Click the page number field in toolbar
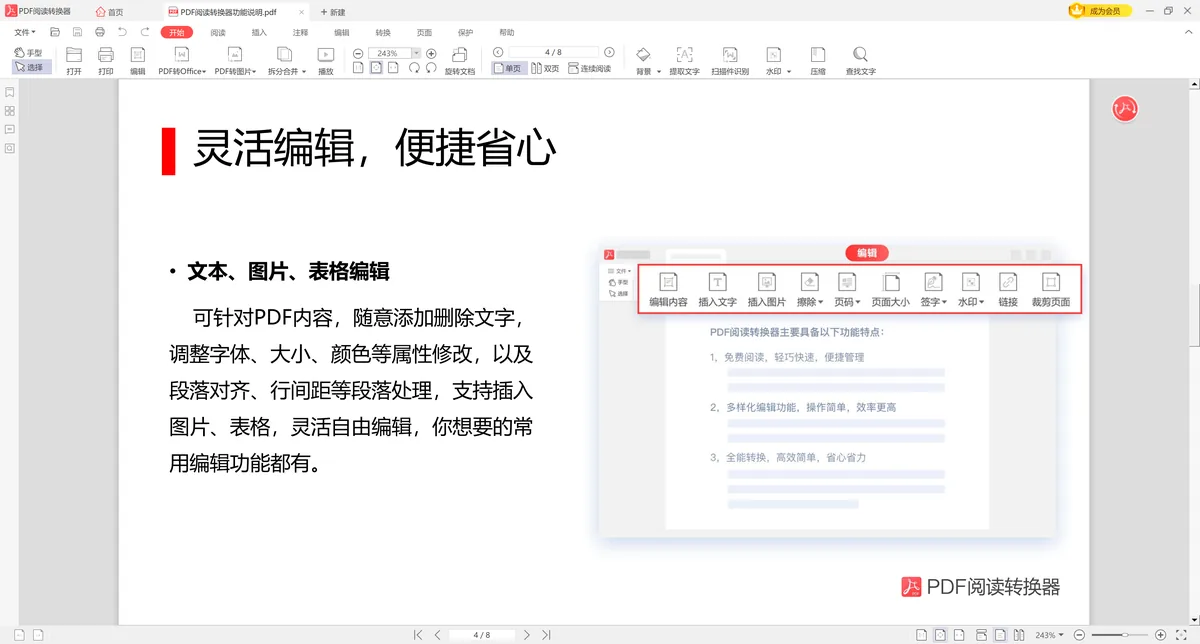Viewport: 1200px width, 644px height. 553,52
